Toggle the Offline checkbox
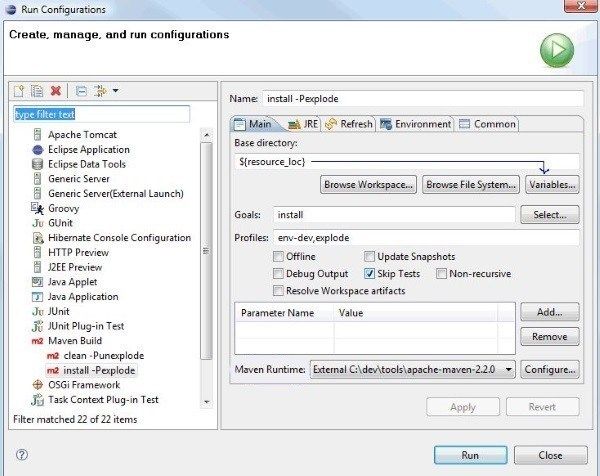The width and height of the screenshot is (600, 476). tap(278, 256)
